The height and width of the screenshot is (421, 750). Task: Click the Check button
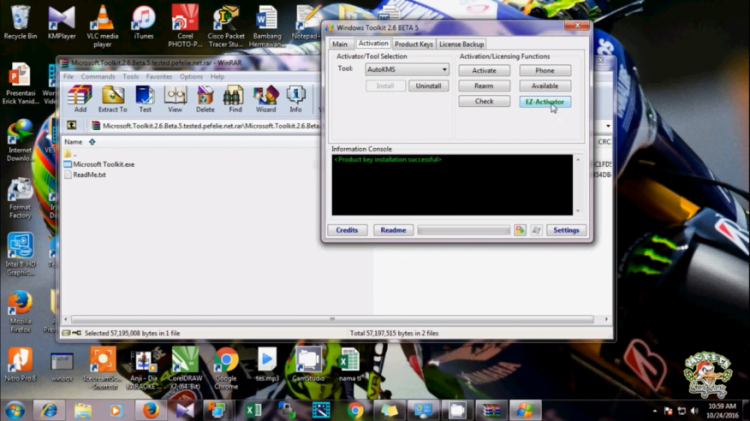click(x=484, y=101)
